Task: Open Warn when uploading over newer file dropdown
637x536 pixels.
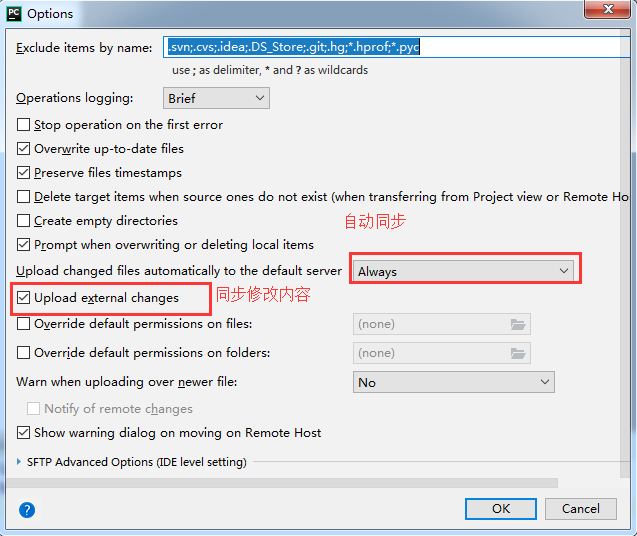Action: tap(453, 382)
